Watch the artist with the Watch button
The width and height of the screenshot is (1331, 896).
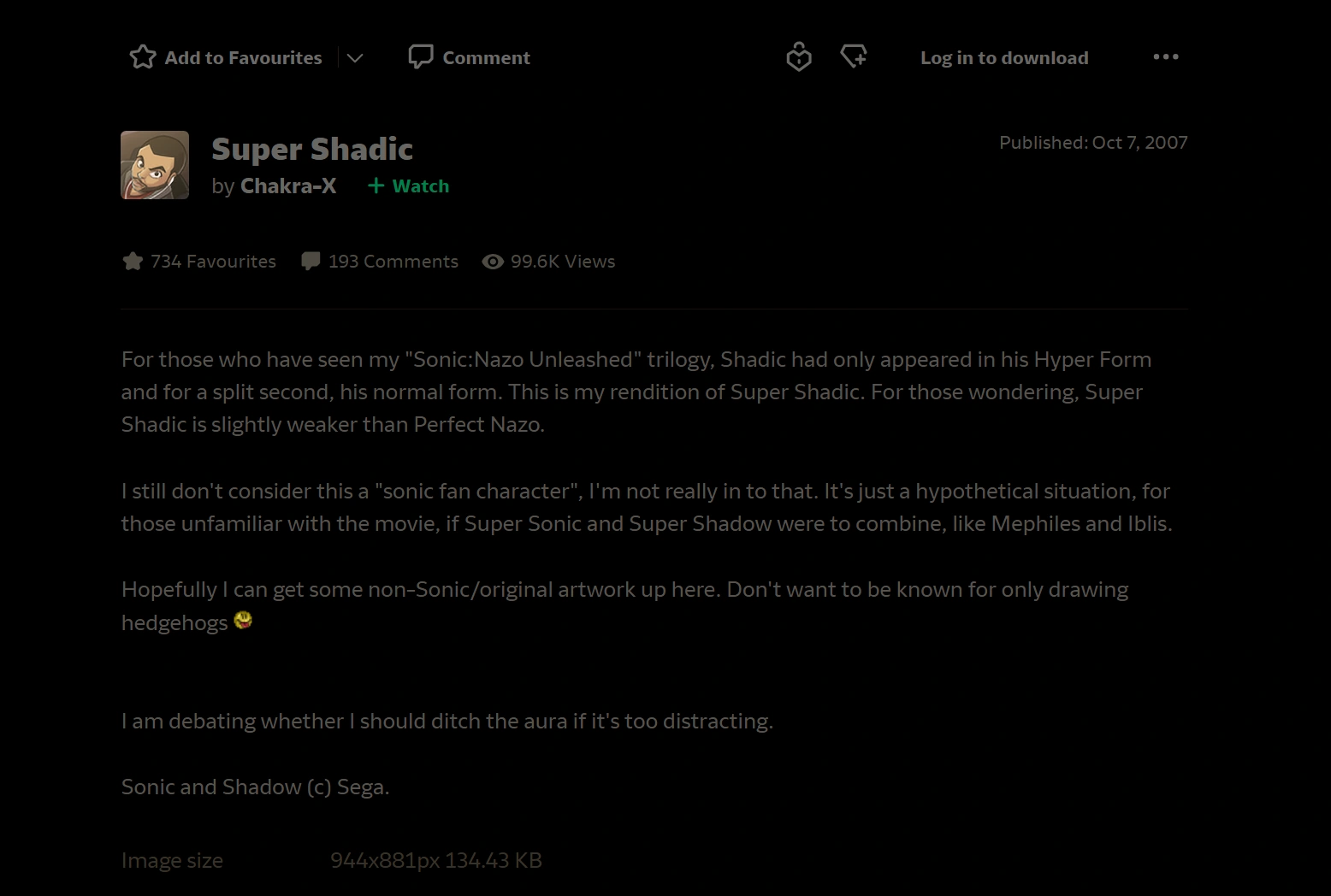409,186
